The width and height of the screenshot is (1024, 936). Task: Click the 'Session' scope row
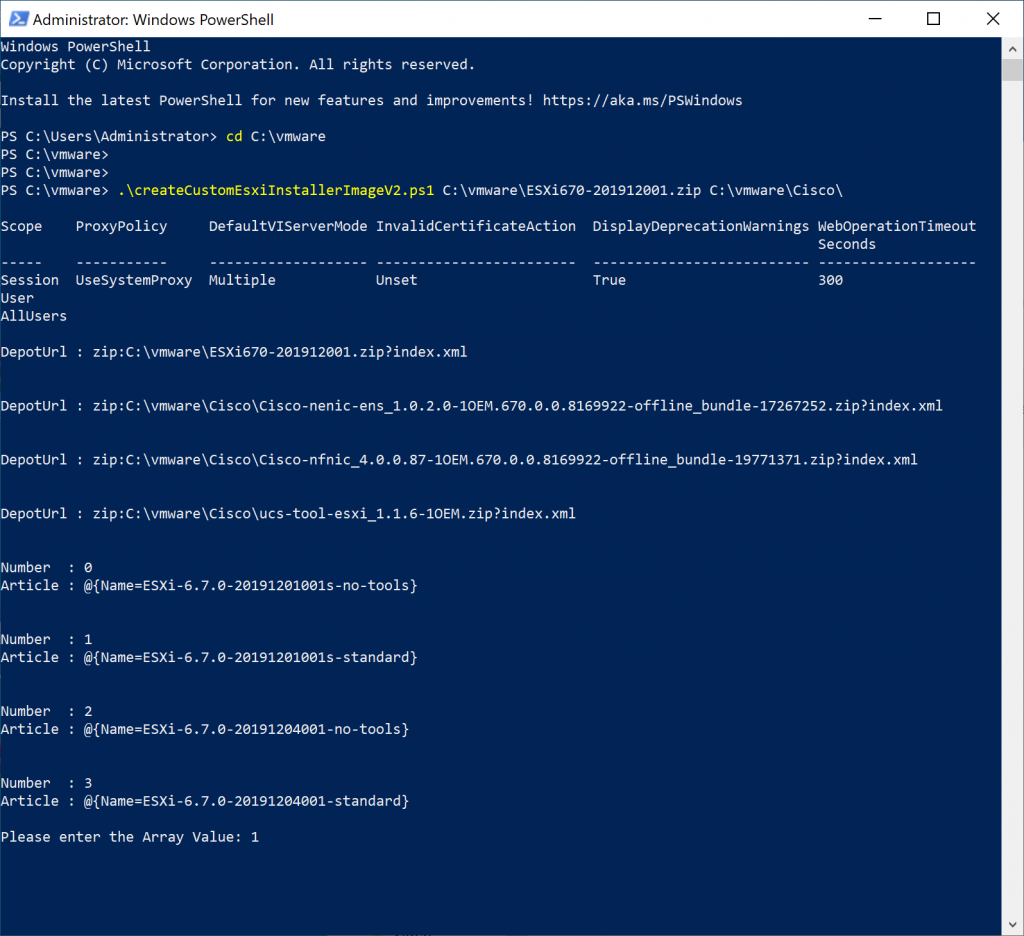tap(30, 280)
